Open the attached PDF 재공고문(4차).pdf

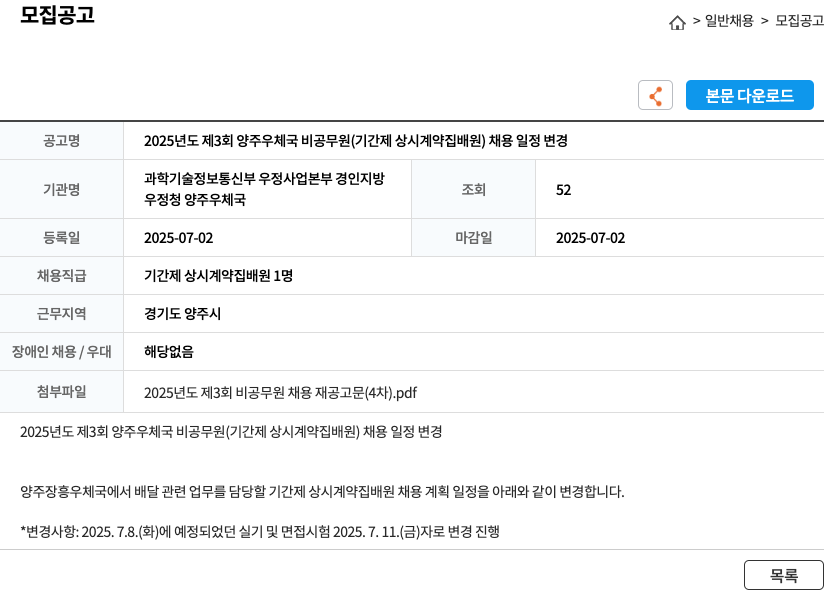pyautogui.click(x=280, y=392)
